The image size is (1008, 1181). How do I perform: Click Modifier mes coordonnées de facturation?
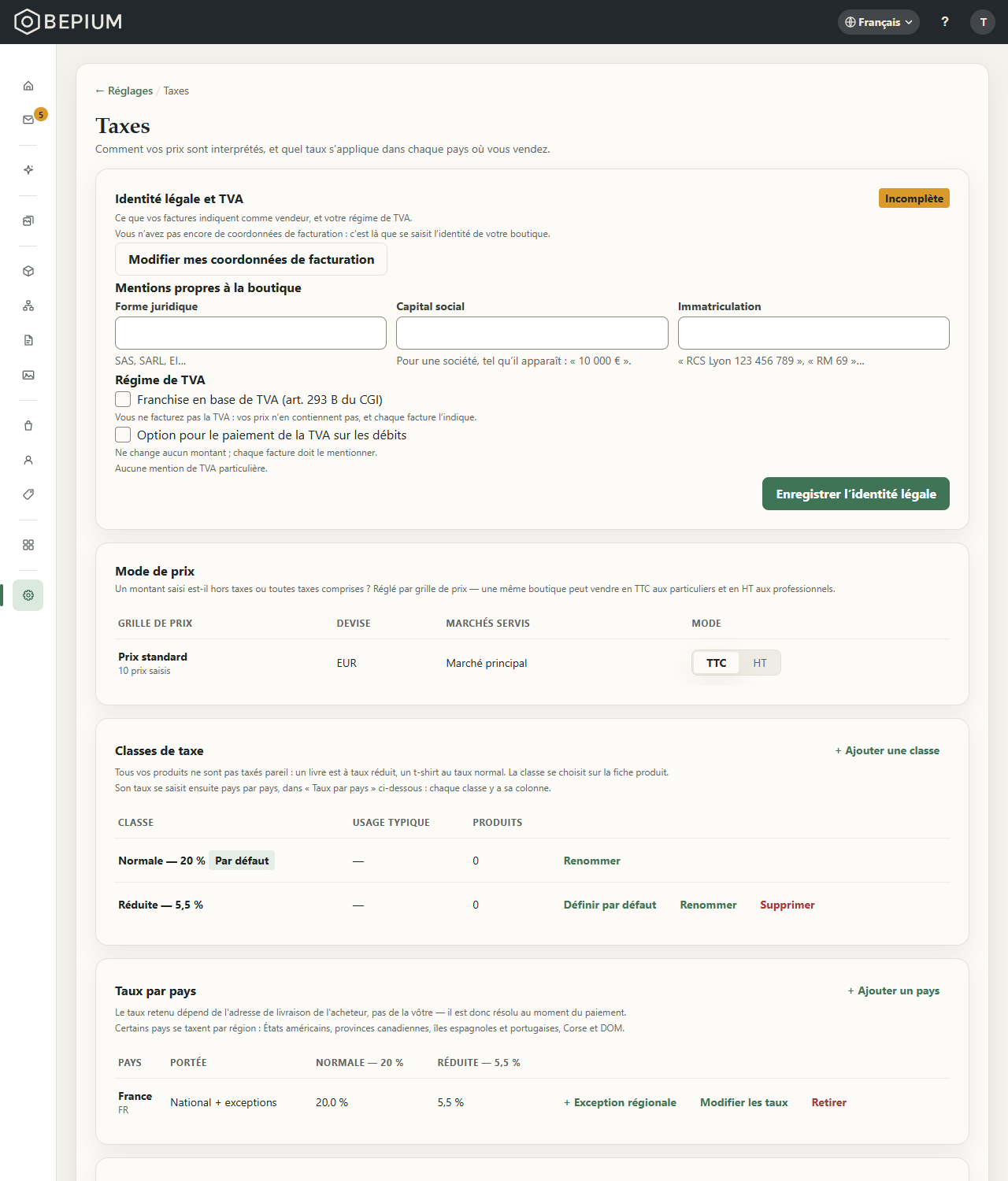point(251,259)
